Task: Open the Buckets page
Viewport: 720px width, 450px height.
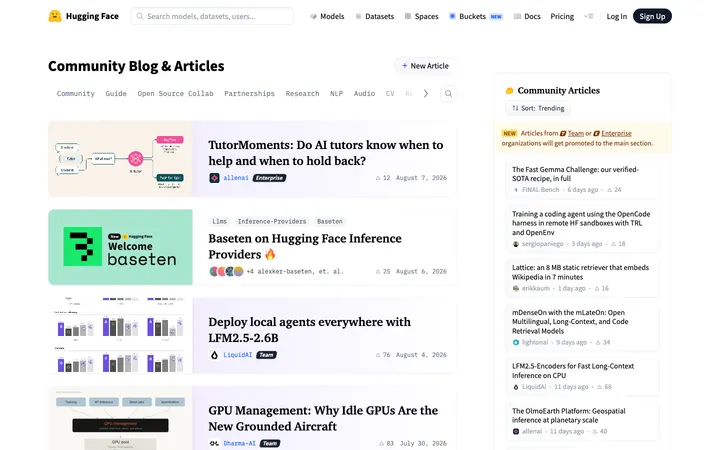Action: 475,16
